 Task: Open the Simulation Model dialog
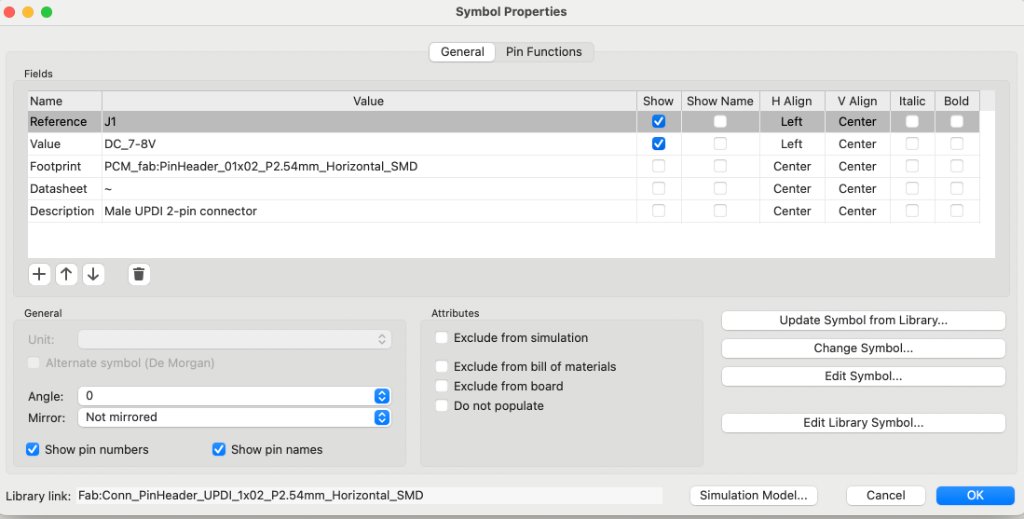pos(753,495)
